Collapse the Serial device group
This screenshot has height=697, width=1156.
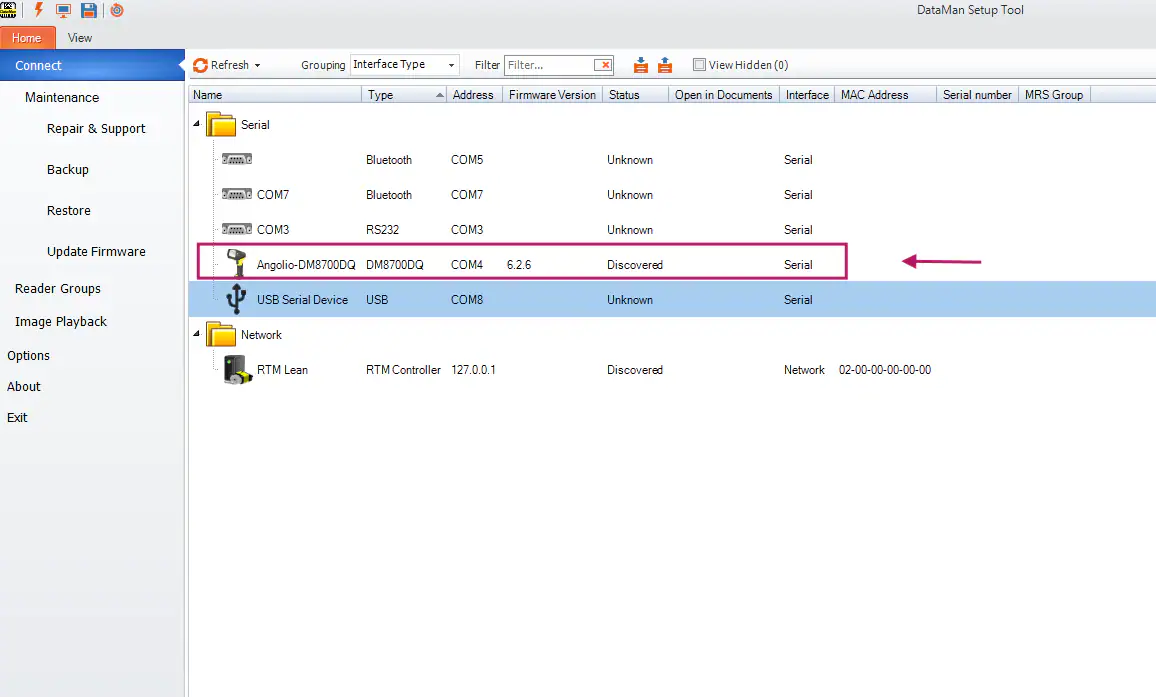198,124
